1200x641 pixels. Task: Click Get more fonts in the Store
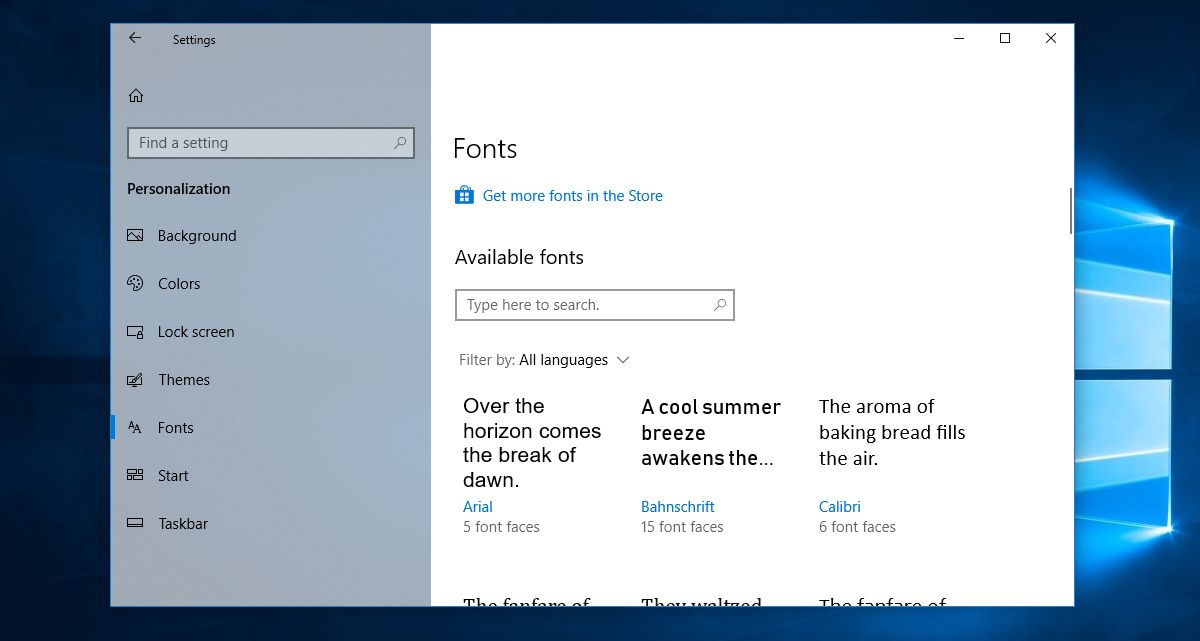(573, 196)
